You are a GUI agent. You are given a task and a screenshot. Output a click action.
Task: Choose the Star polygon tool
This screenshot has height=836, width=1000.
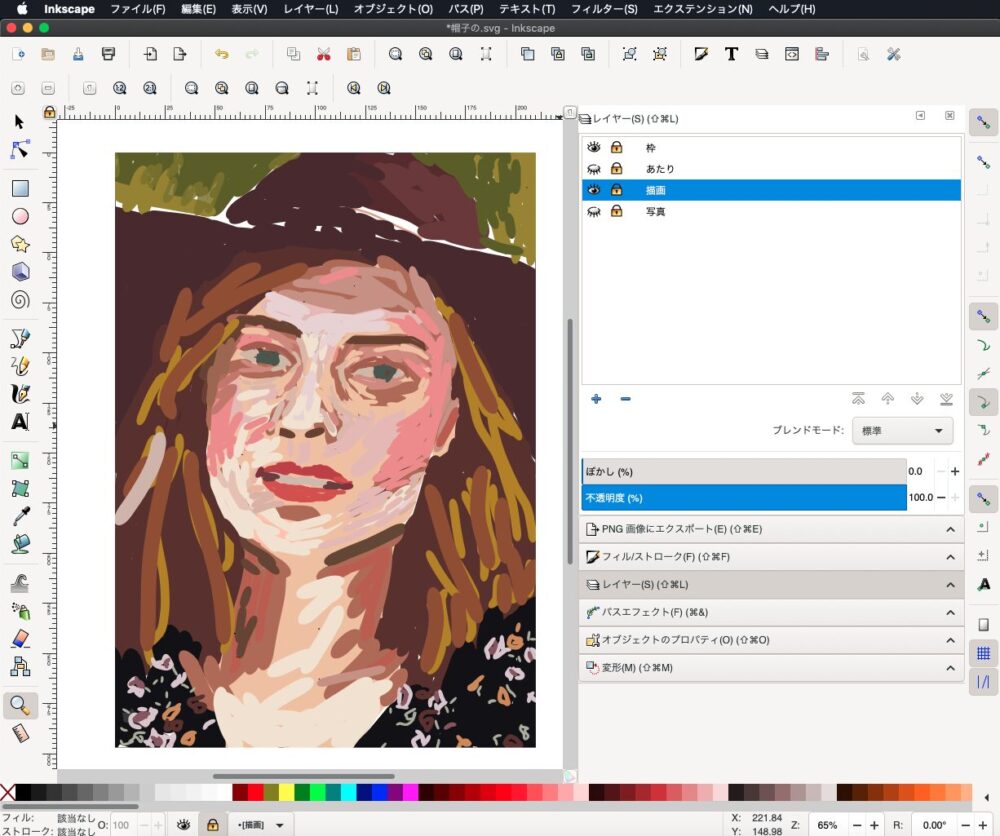point(19,244)
